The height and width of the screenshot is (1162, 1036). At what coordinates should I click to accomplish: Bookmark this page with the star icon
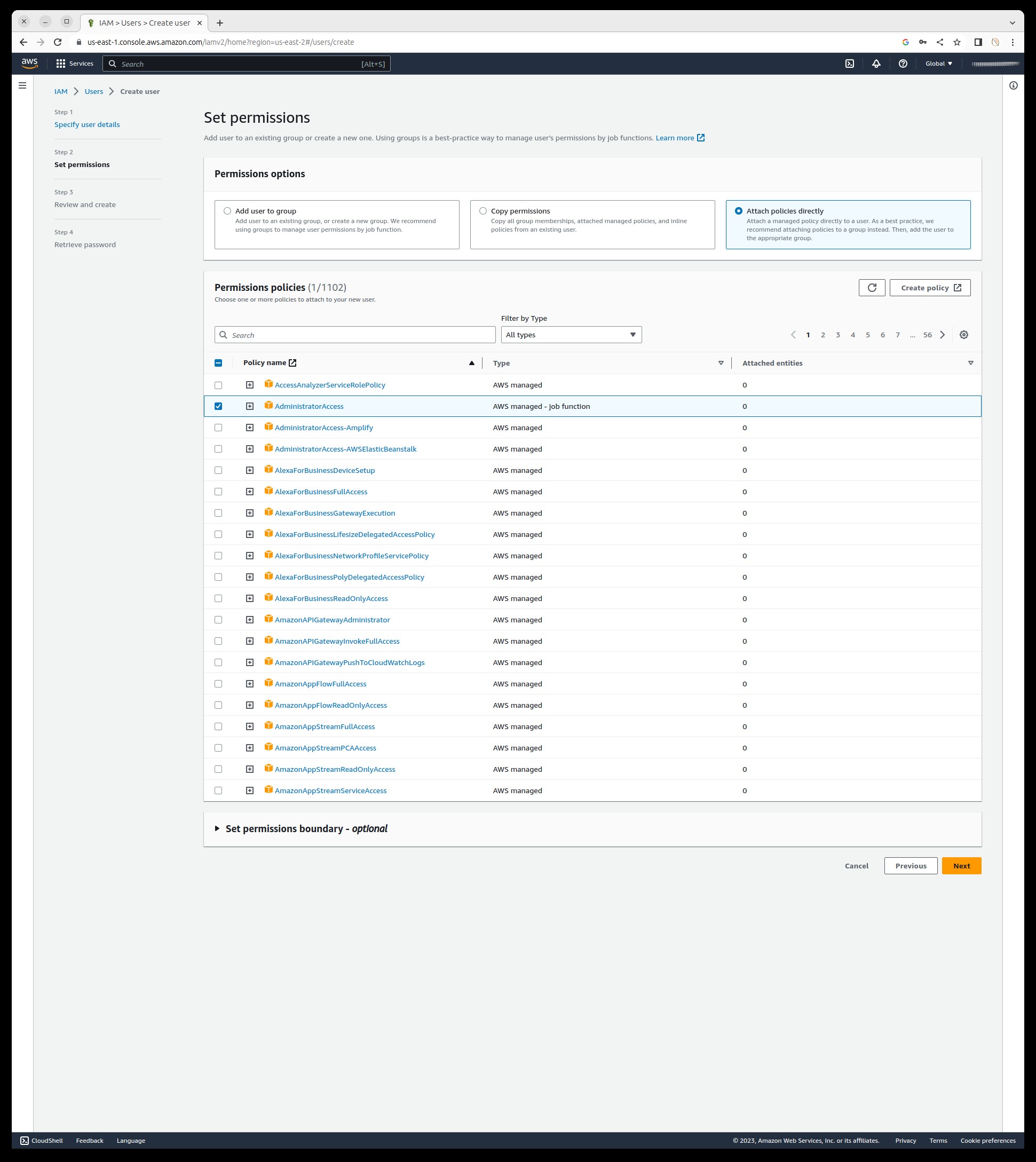coord(957,42)
